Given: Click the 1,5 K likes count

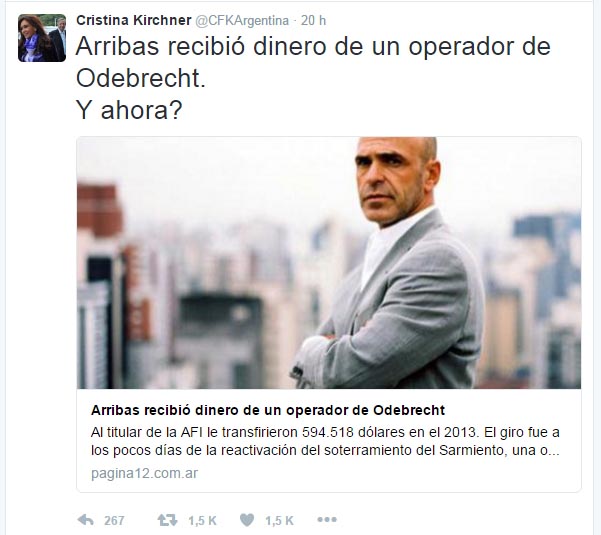Looking at the screenshot, I should (279, 520).
